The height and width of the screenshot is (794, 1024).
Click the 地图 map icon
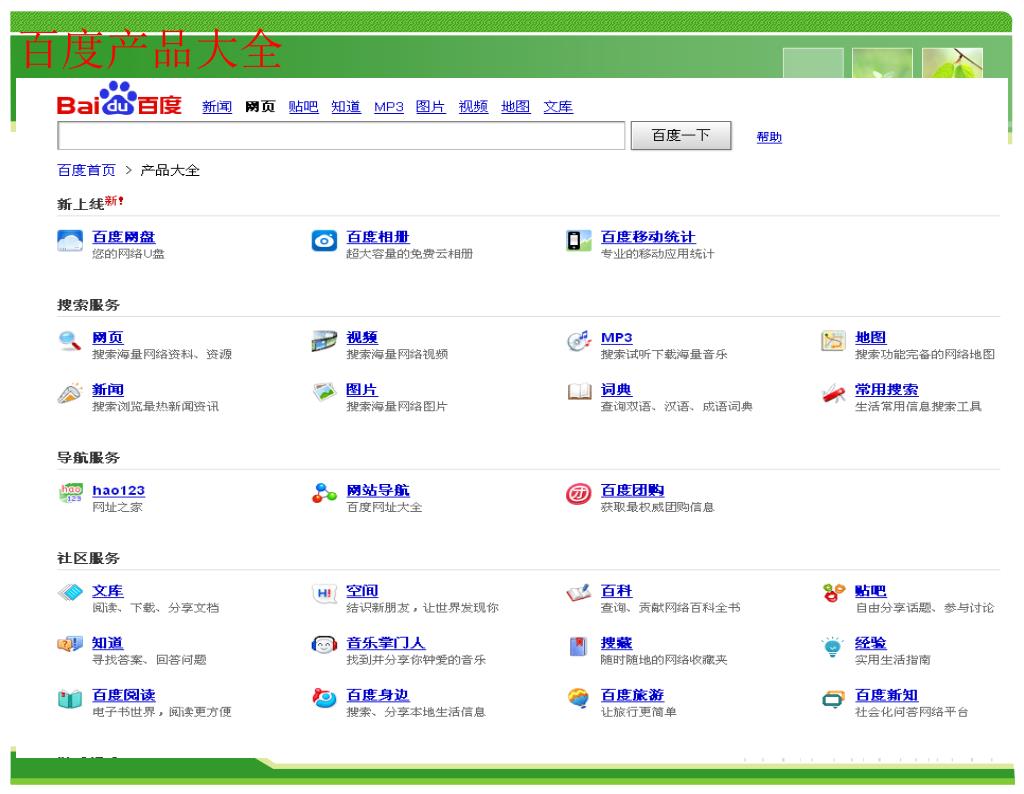click(x=833, y=341)
